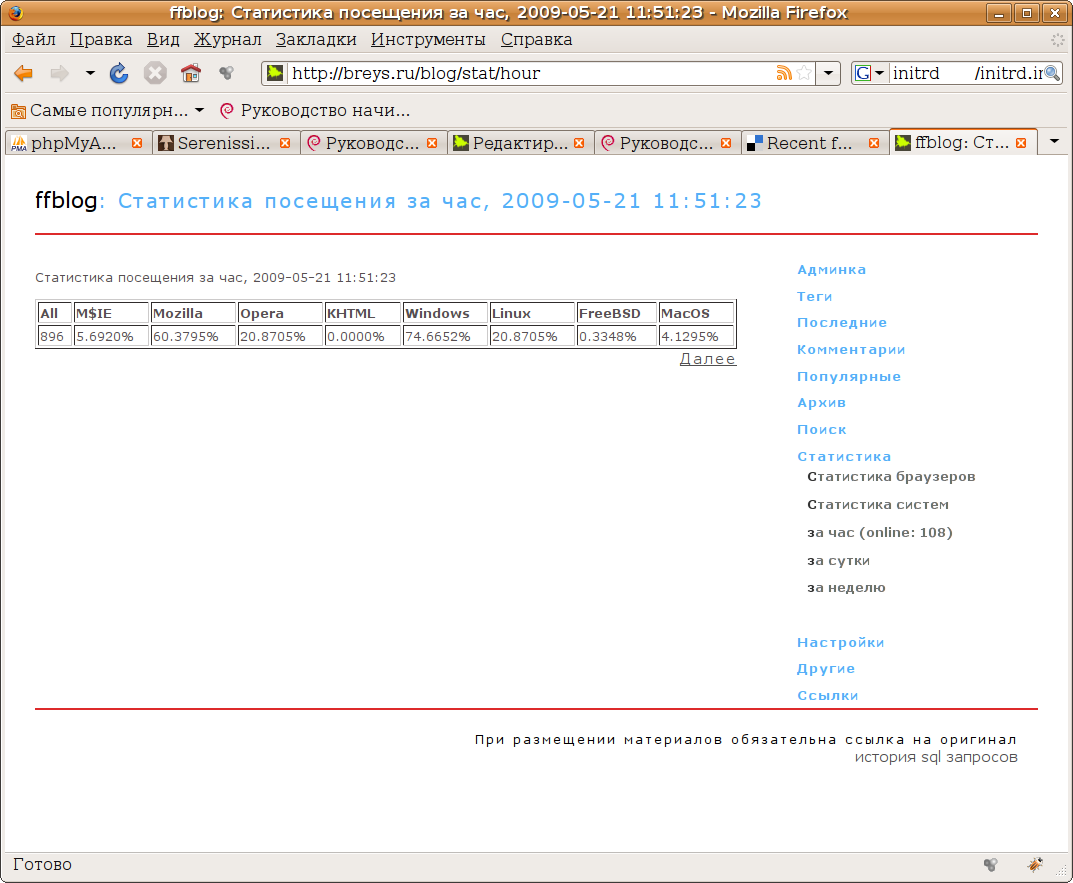This screenshot has width=1073, height=883.
Task: Click the за сутки statistics link
Action: click(838, 560)
